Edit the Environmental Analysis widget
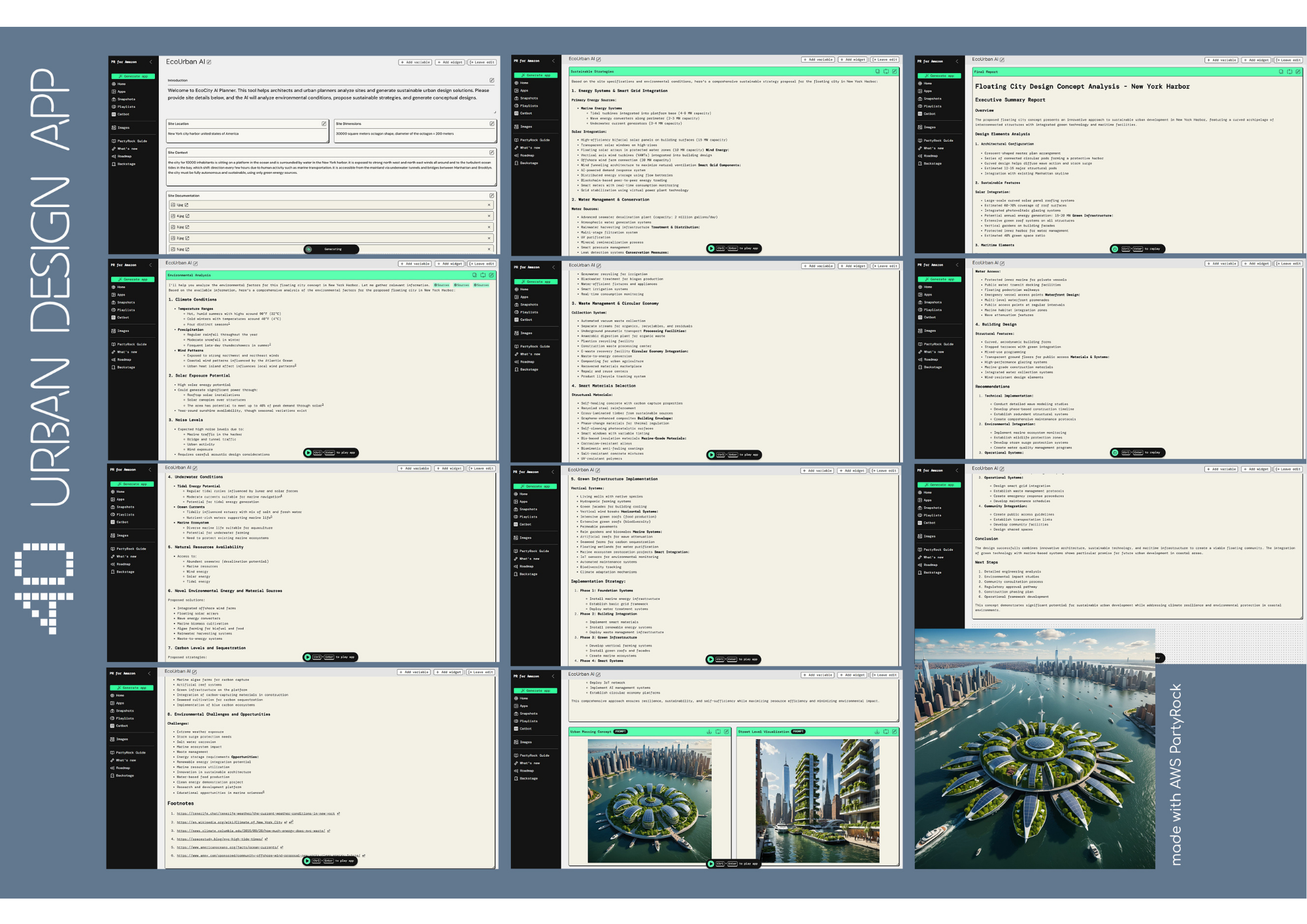The image size is (1307, 924). [491, 275]
